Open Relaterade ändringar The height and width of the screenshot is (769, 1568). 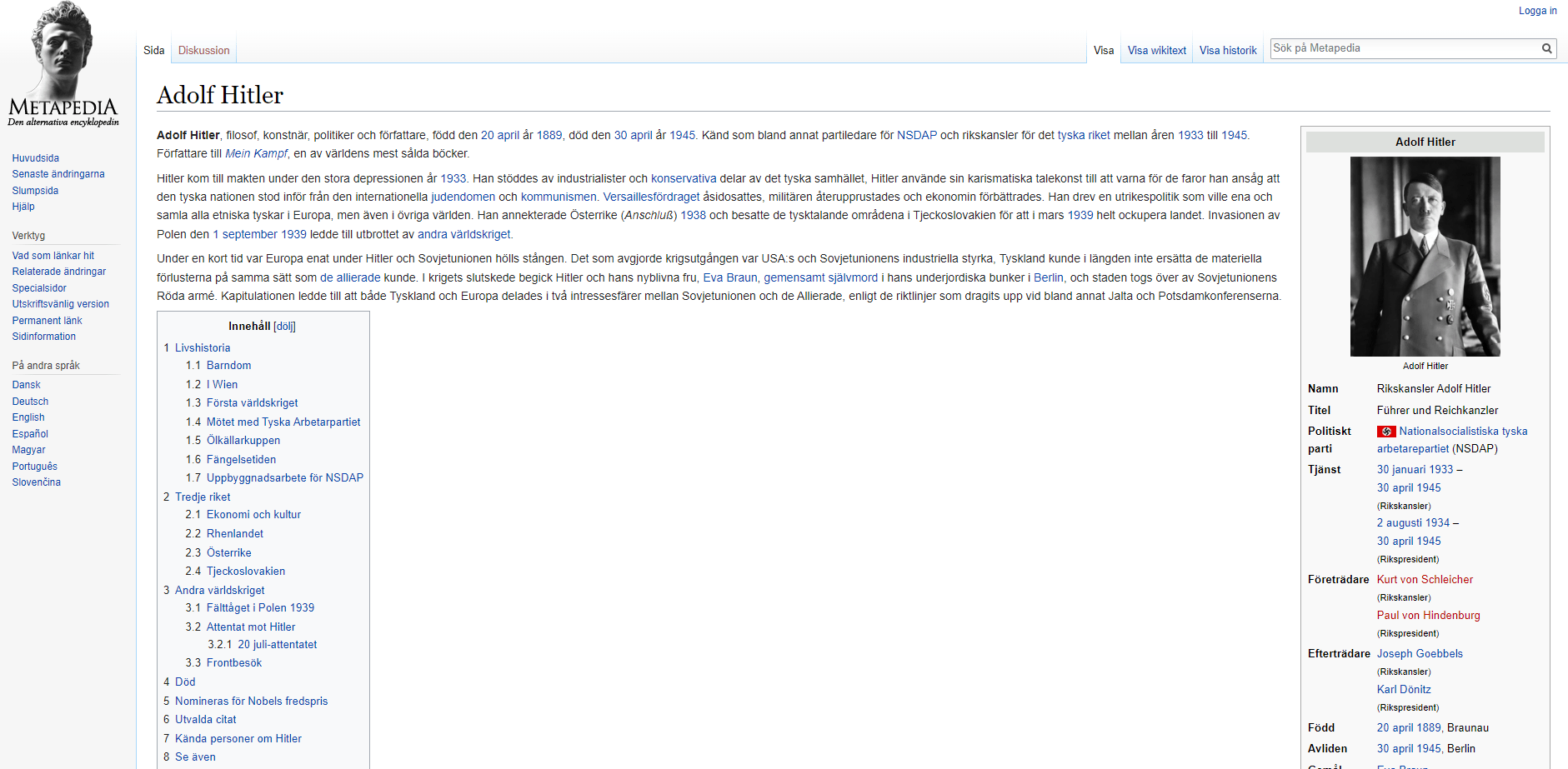coord(59,272)
